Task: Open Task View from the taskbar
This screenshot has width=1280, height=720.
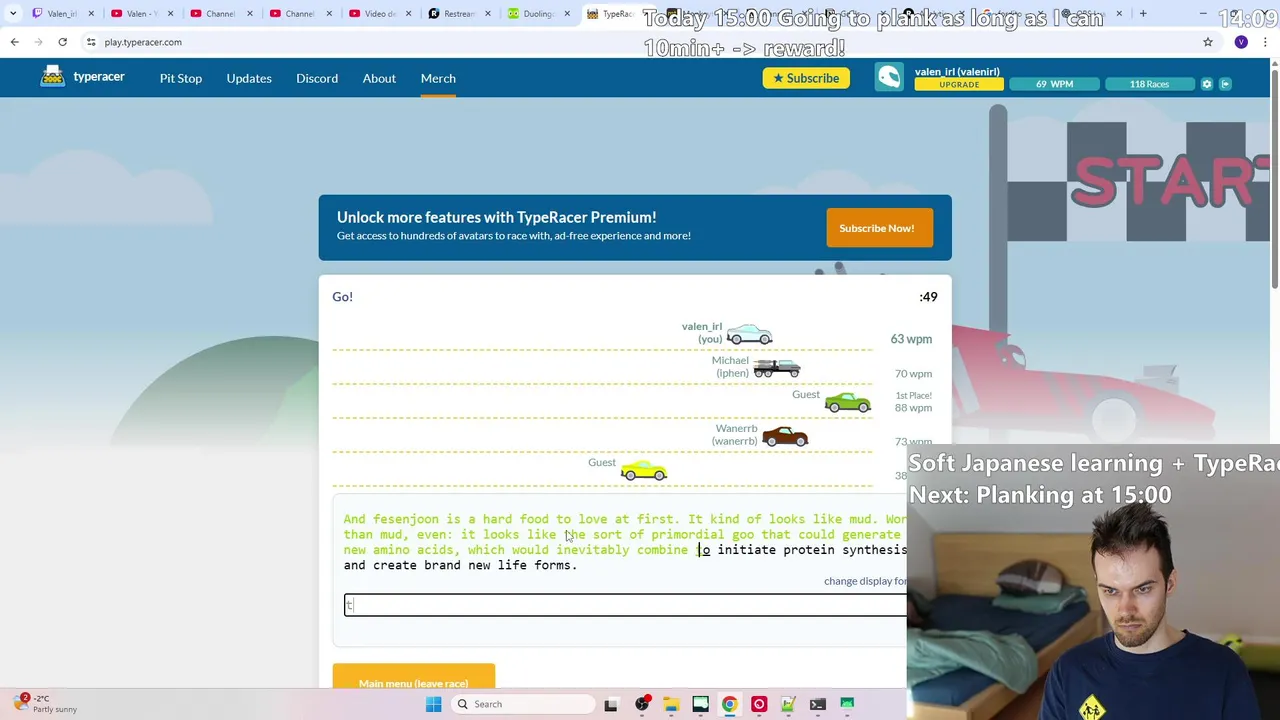Action: (x=611, y=704)
